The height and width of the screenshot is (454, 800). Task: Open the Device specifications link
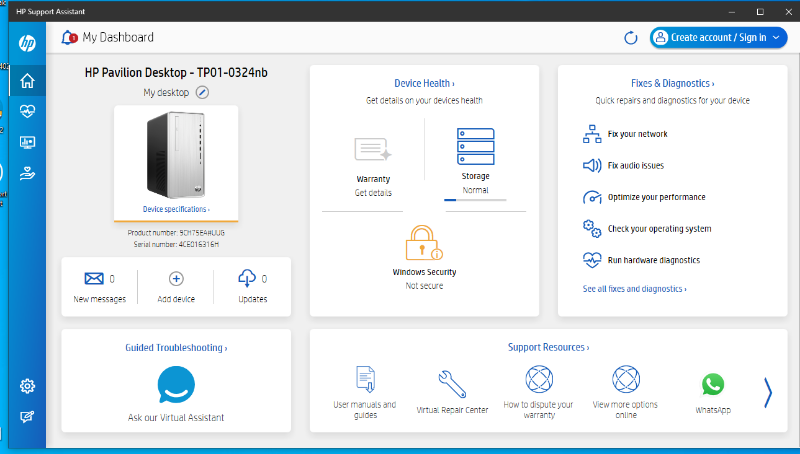coord(176,210)
